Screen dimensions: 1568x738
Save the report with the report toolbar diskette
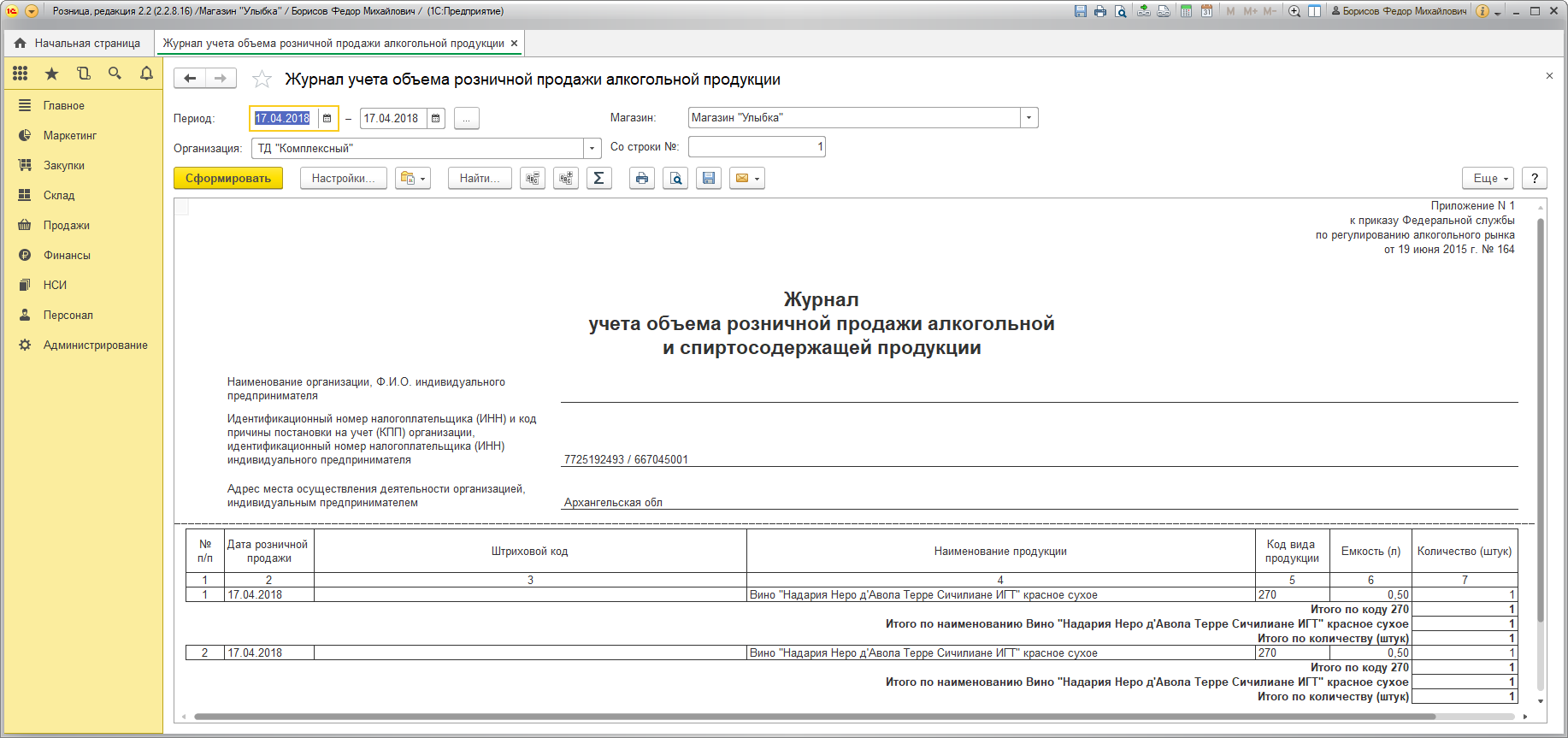tap(709, 178)
